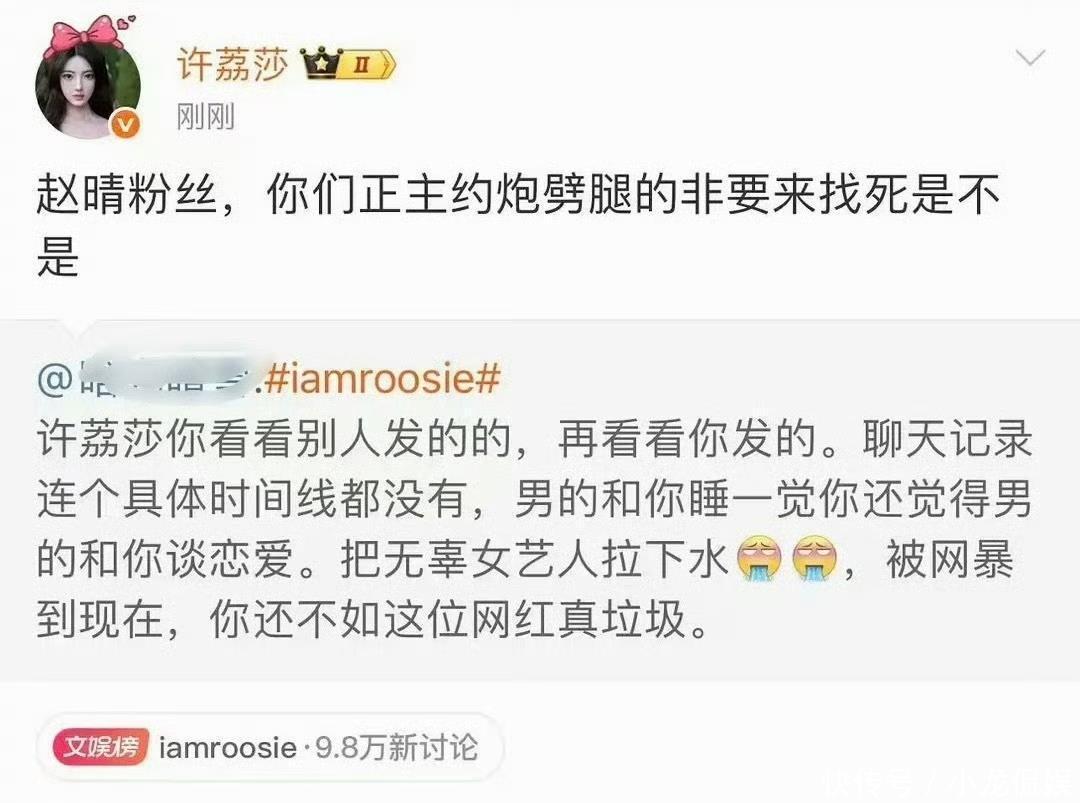Screen dimensions: 1080x803
Task: Open the post options chevron menu
Action: pos(1030,57)
